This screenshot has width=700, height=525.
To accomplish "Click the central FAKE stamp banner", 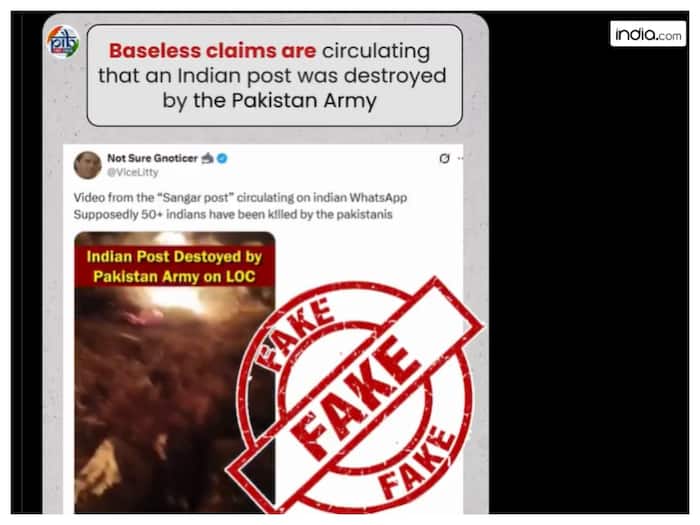I will click(356, 398).
